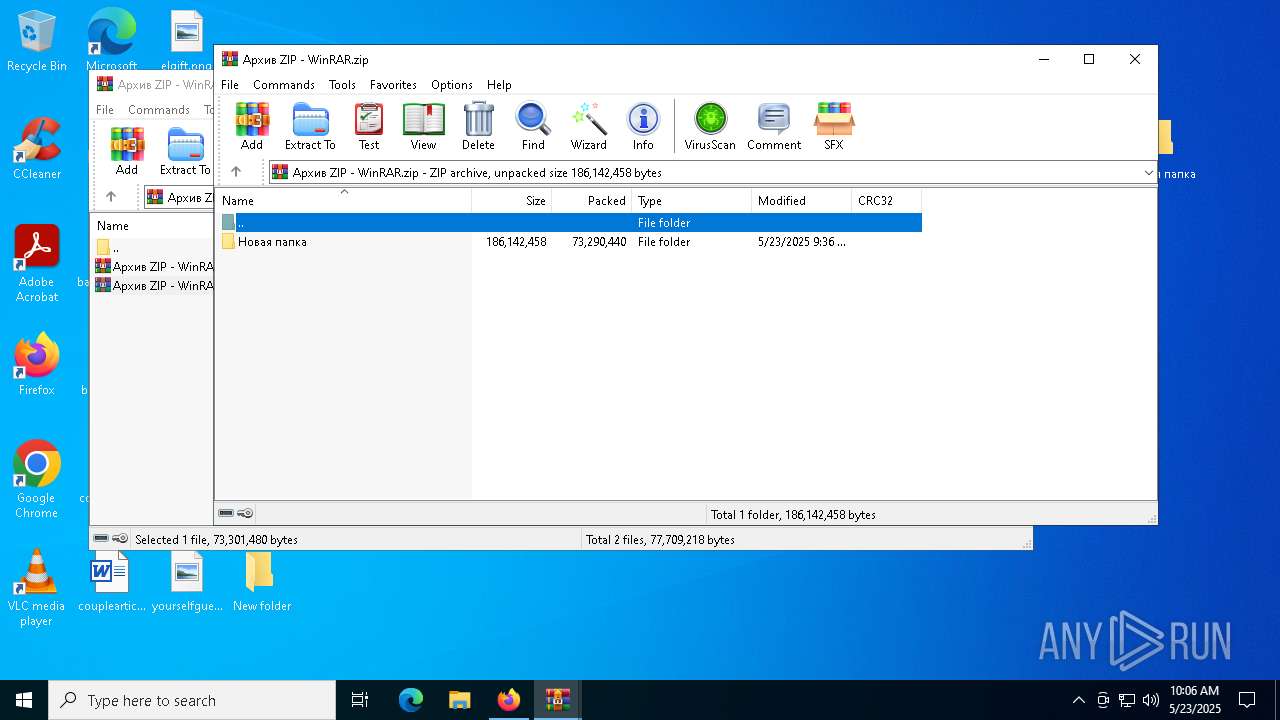This screenshot has height=720, width=1280.
Task: Open File menu in background WinRAR window
Action: pyautogui.click(x=105, y=110)
